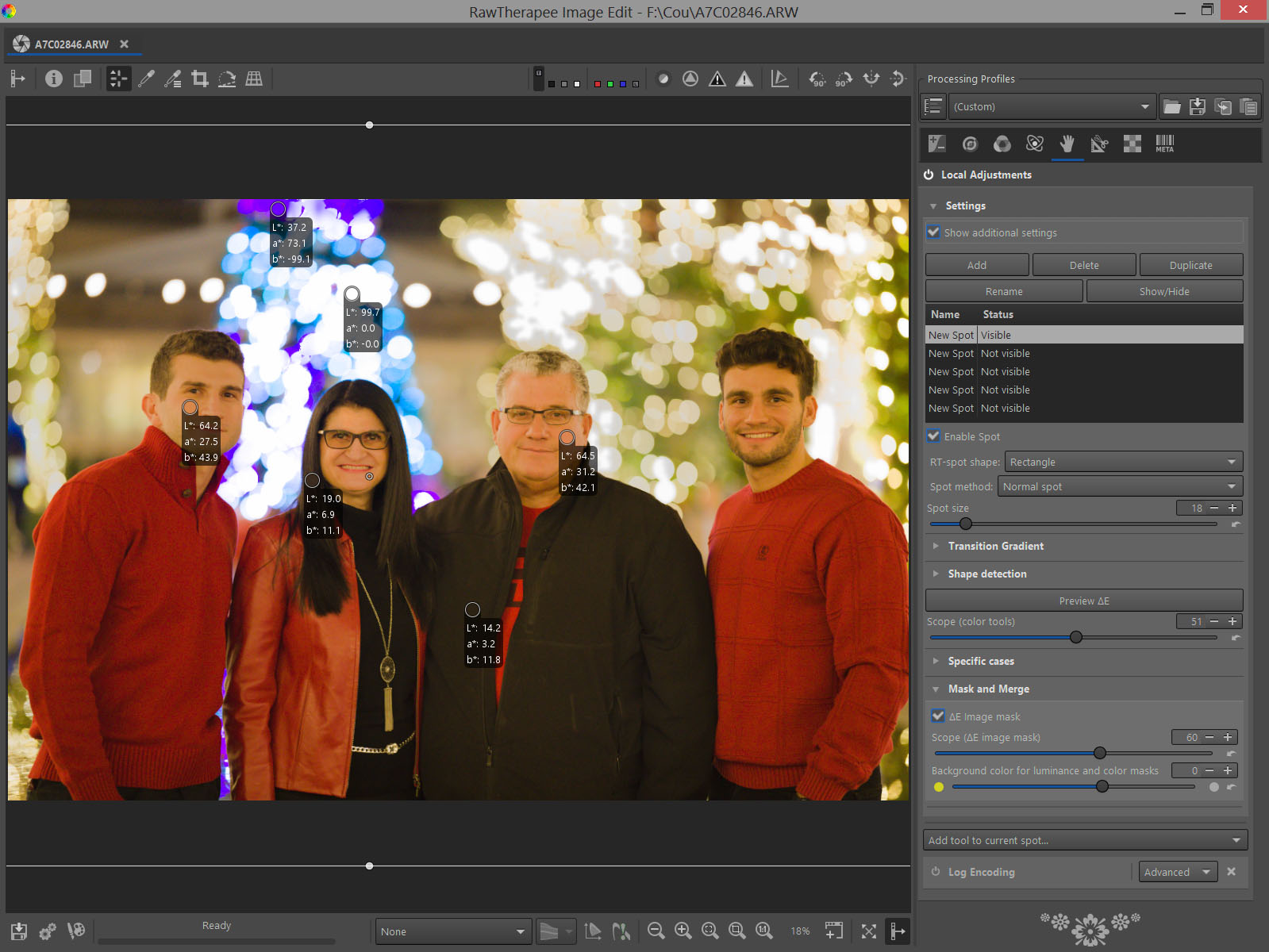
Task: Open the Local Adjustments hand tab
Action: [1067, 144]
